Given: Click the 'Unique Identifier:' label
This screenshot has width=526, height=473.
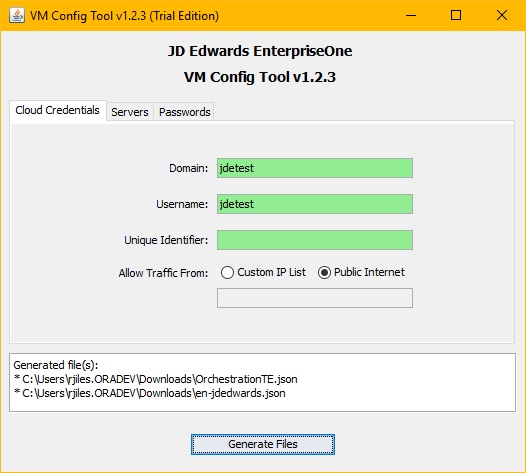Looking at the screenshot, I should (x=166, y=240).
